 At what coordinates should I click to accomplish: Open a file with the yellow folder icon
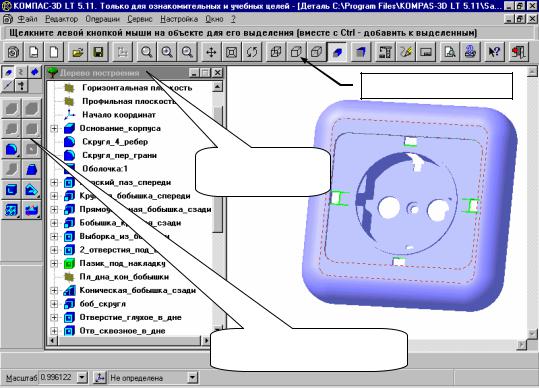[x=78, y=52]
